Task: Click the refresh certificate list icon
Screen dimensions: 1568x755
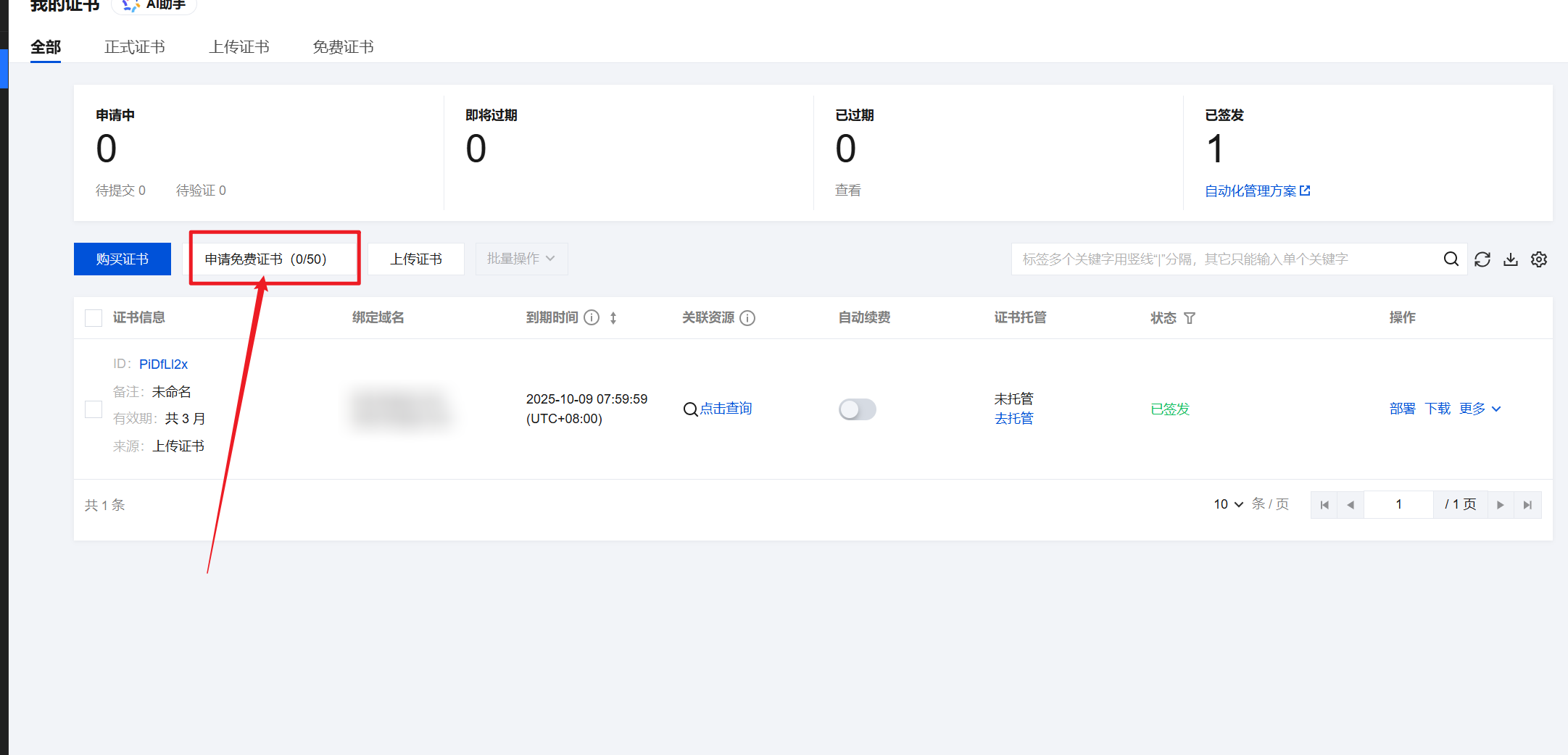Action: click(1482, 259)
